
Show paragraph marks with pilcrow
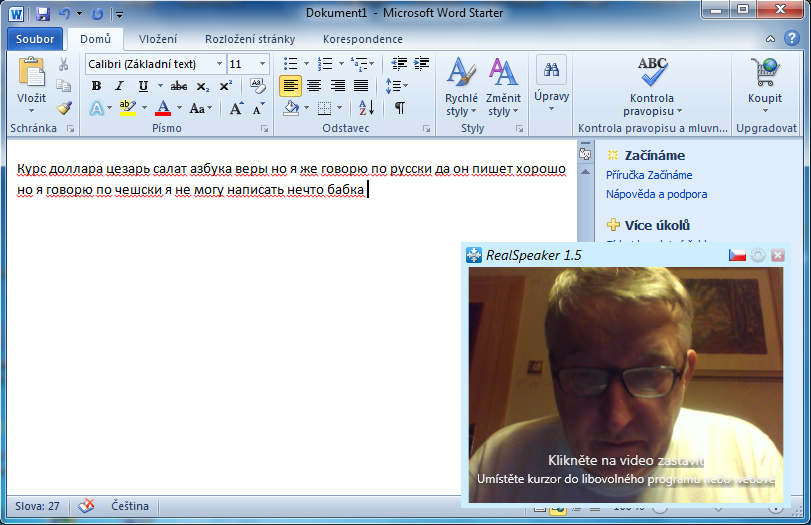click(400, 108)
